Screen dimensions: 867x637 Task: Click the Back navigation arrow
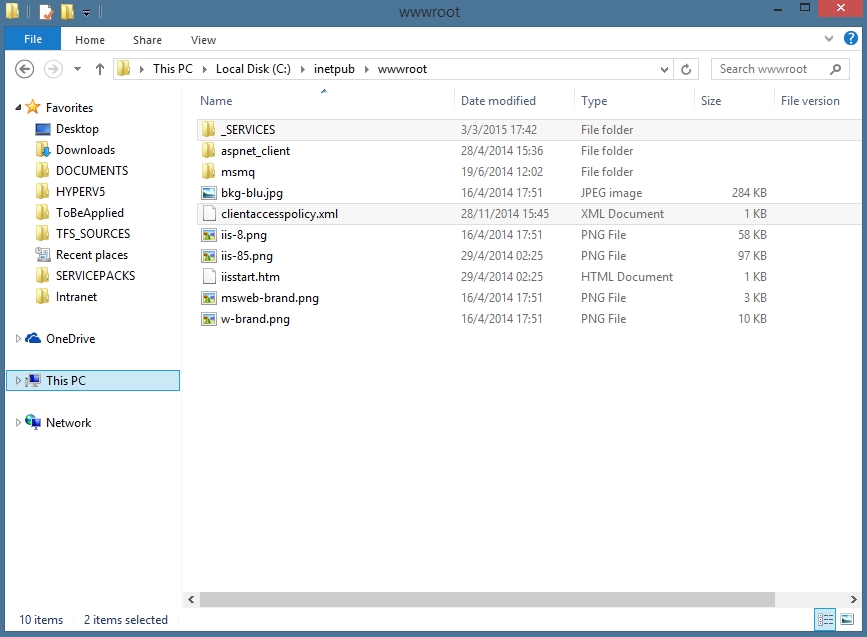(x=26, y=69)
